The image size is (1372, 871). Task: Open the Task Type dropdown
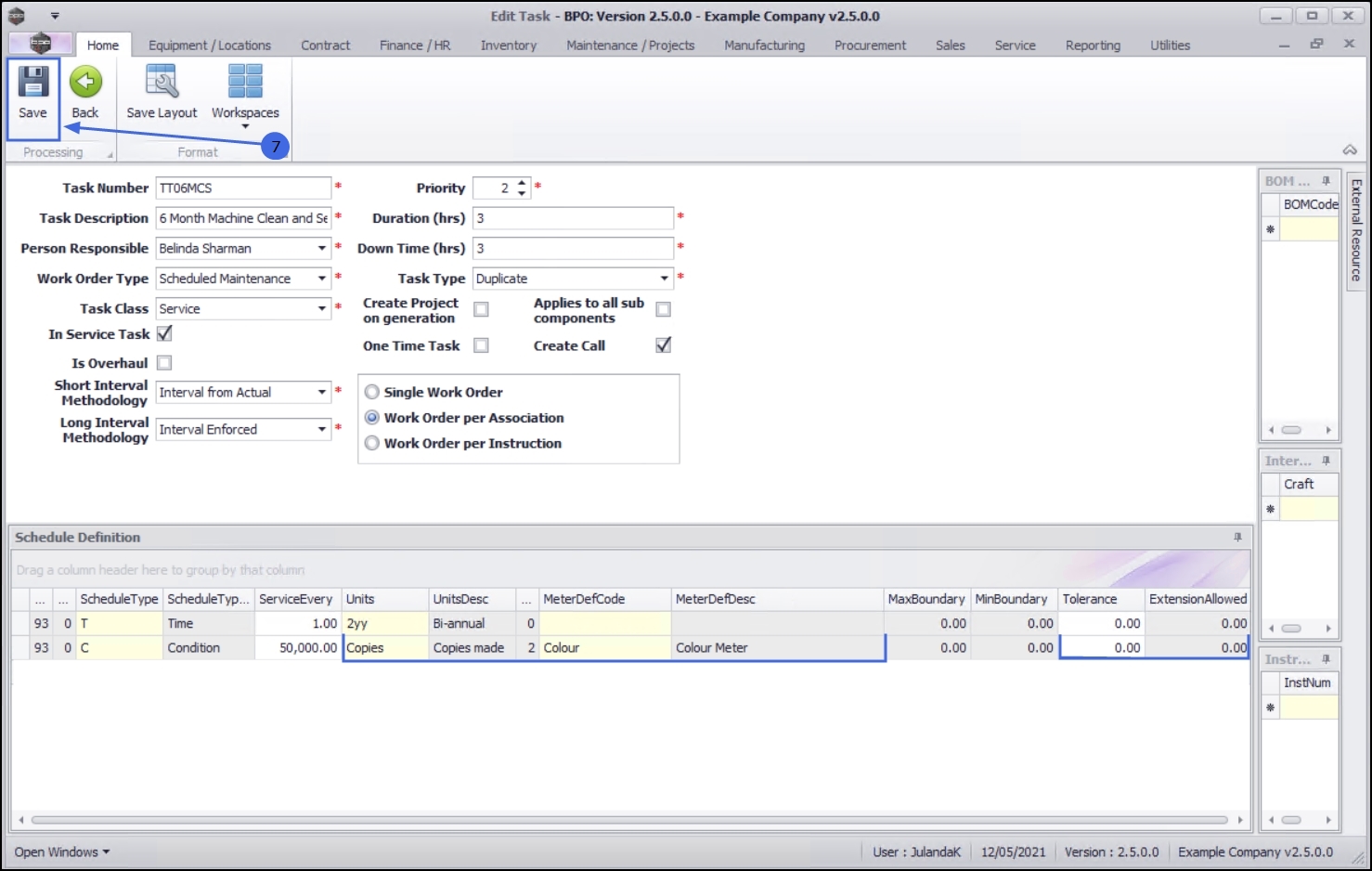[664, 279]
